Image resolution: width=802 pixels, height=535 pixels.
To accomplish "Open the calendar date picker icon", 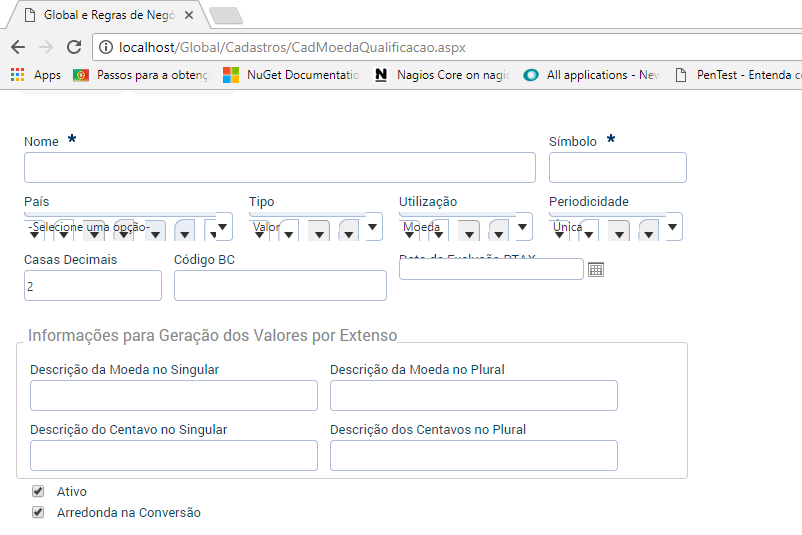I will coord(596,269).
